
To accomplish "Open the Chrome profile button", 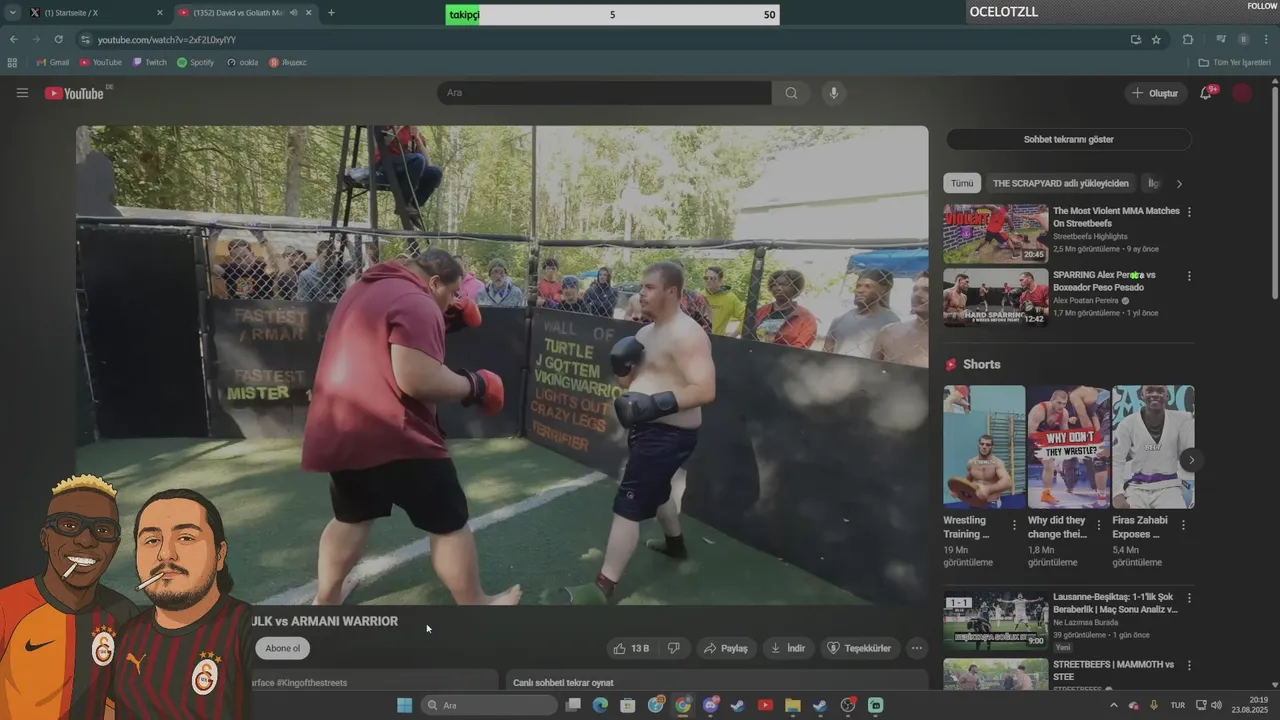I will (x=1244, y=39).
